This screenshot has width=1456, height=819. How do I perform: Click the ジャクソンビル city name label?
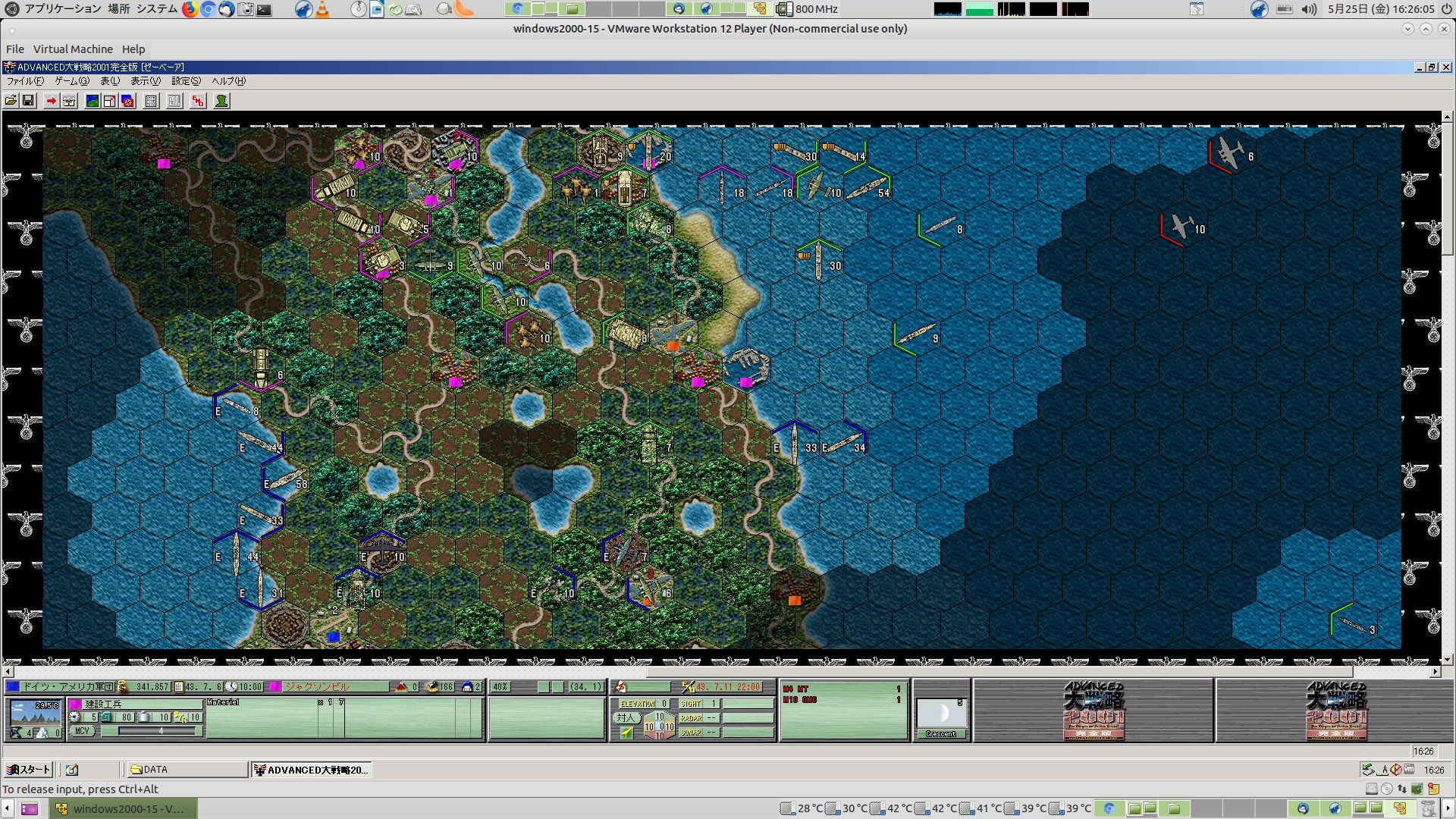pos(316,687)
